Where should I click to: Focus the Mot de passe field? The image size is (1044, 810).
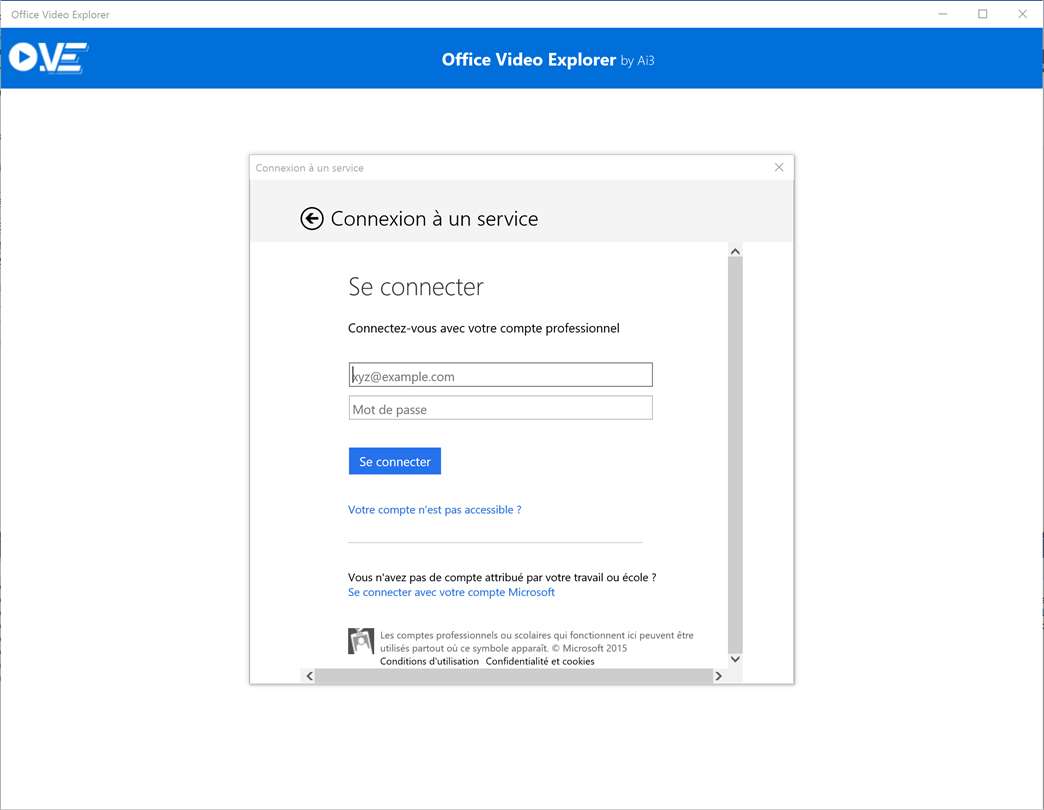click(x=501, y=408)
